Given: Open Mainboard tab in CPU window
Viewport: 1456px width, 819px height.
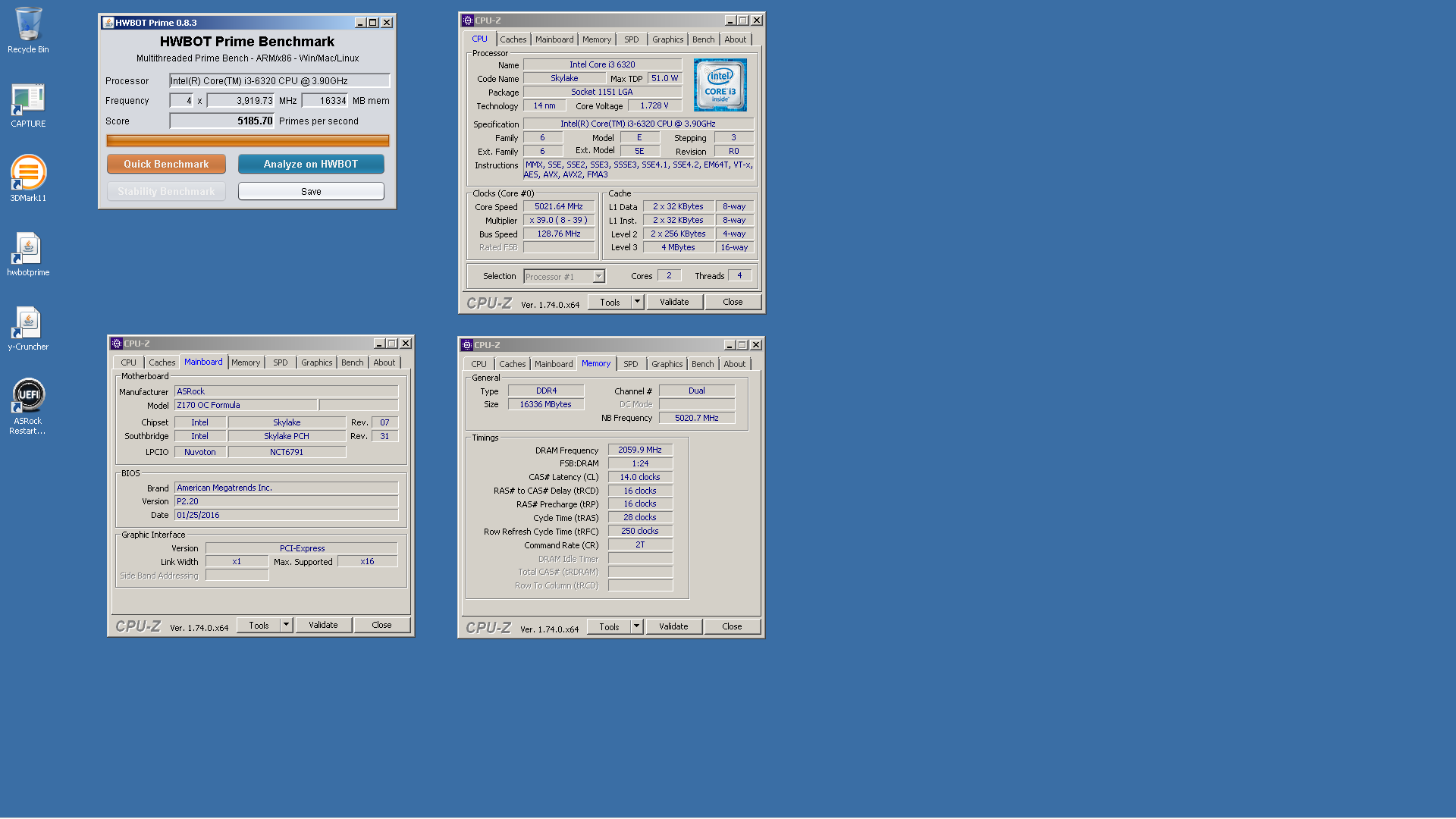Looking at the screenshot, I should pyautogui.click(x=554, y=39).
